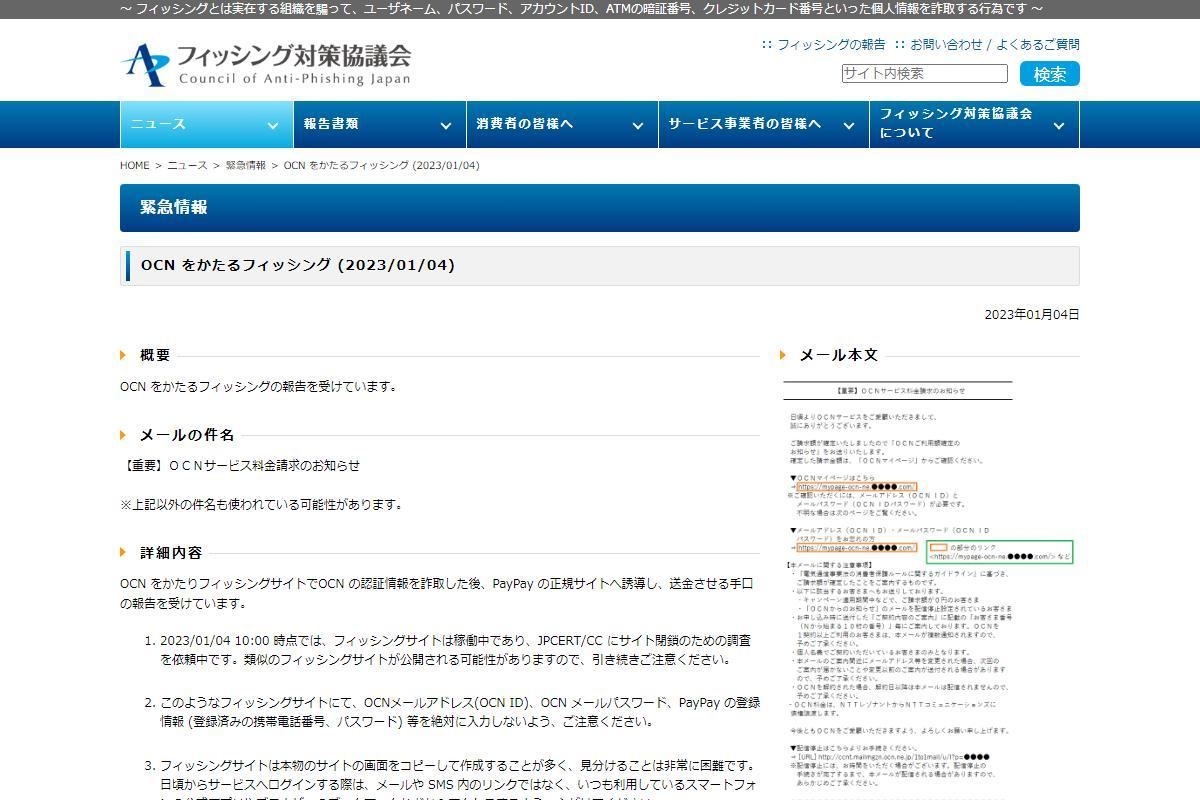Expand the chevron beside フィッシング対策協議会について
Viewport: 1200px width, 800px height.
pos(1059,125)
